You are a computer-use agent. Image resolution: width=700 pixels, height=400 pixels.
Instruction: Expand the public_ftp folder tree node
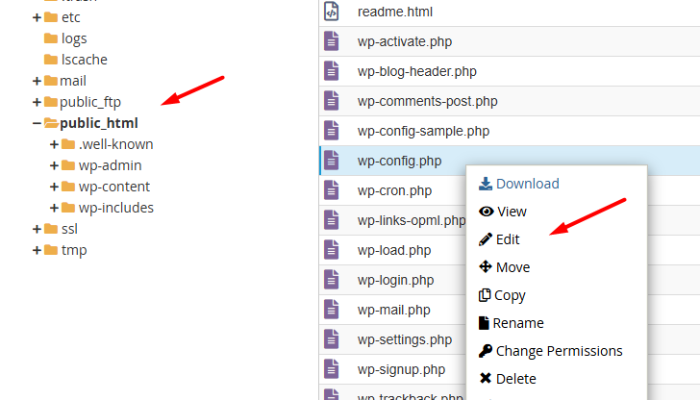pos(37,102)
